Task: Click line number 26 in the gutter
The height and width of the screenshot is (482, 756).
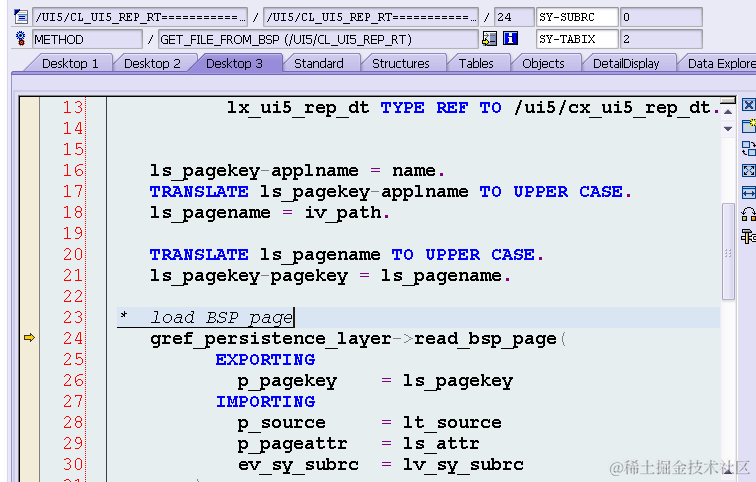Action: point(73,381)
